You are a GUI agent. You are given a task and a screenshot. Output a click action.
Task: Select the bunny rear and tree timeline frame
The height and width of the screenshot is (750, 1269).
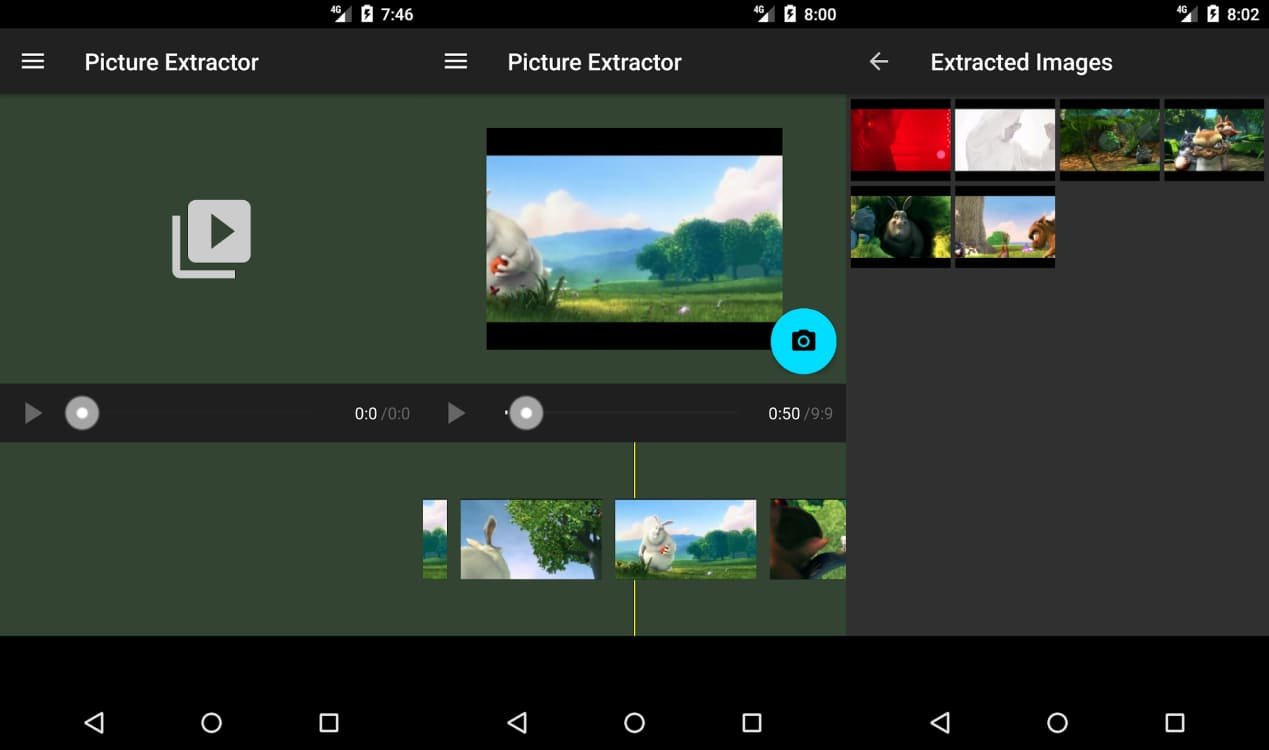tap(531, 539)
